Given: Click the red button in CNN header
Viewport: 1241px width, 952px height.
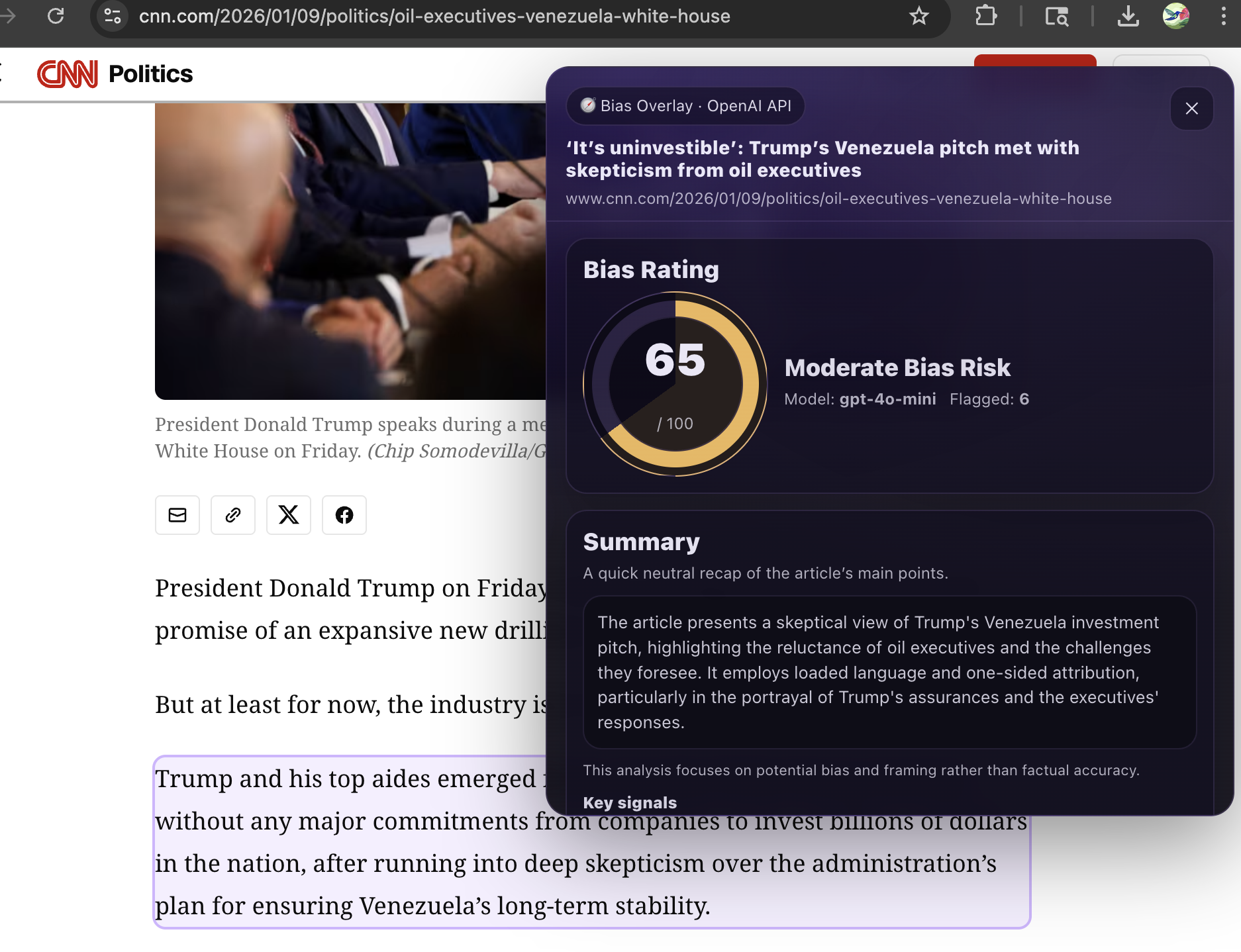Looking at the screenshot, I should click(x=1035, y=61).
